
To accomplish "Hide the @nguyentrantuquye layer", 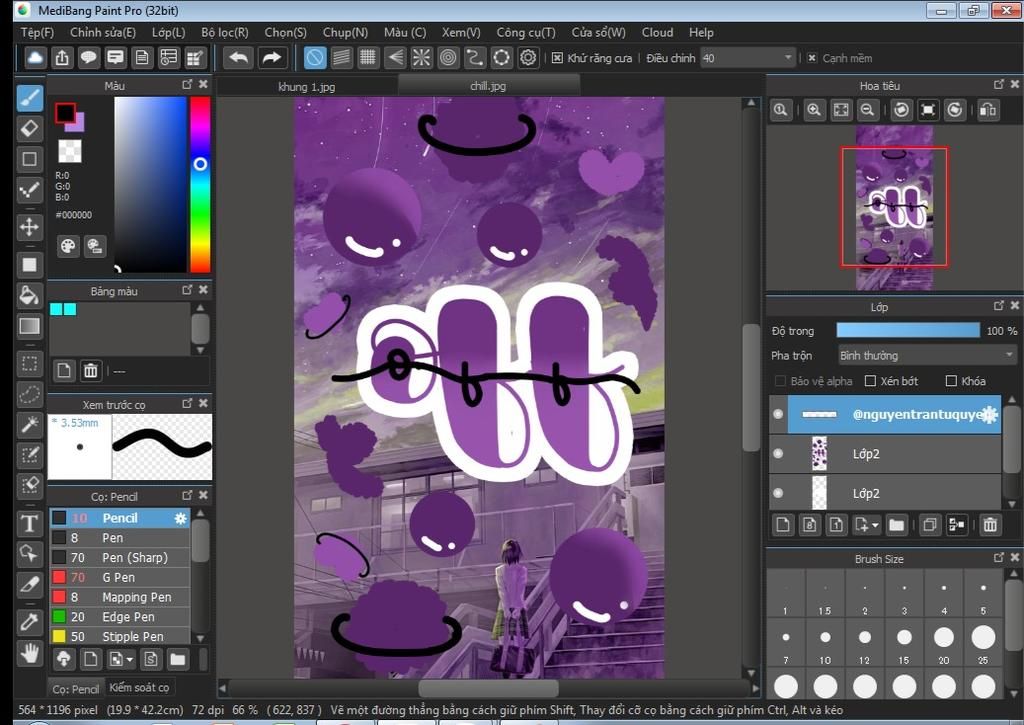I will (x=778, y=414).
